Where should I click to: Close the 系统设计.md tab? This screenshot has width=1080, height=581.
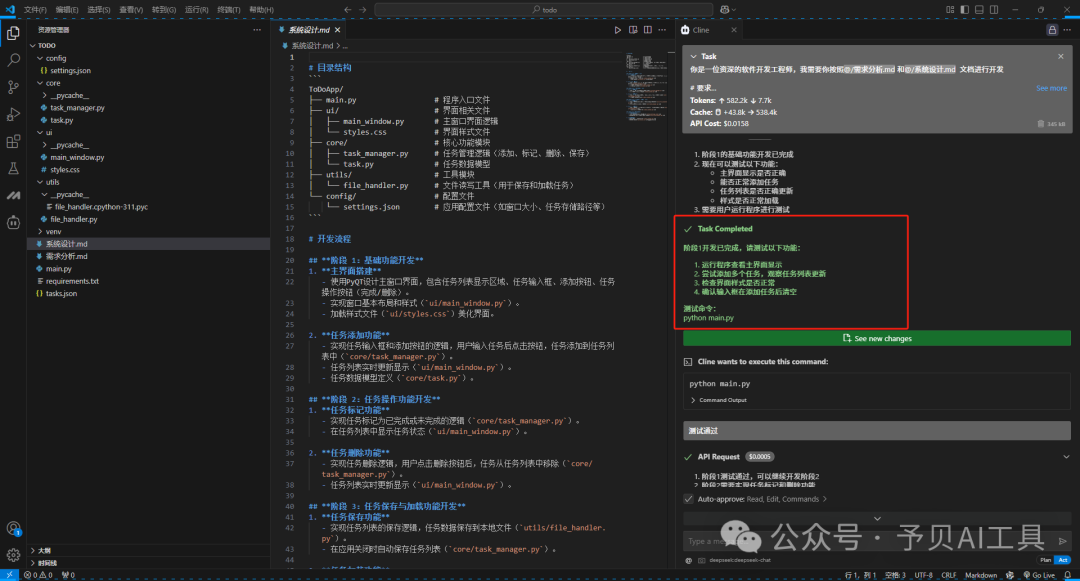[338, 30]
